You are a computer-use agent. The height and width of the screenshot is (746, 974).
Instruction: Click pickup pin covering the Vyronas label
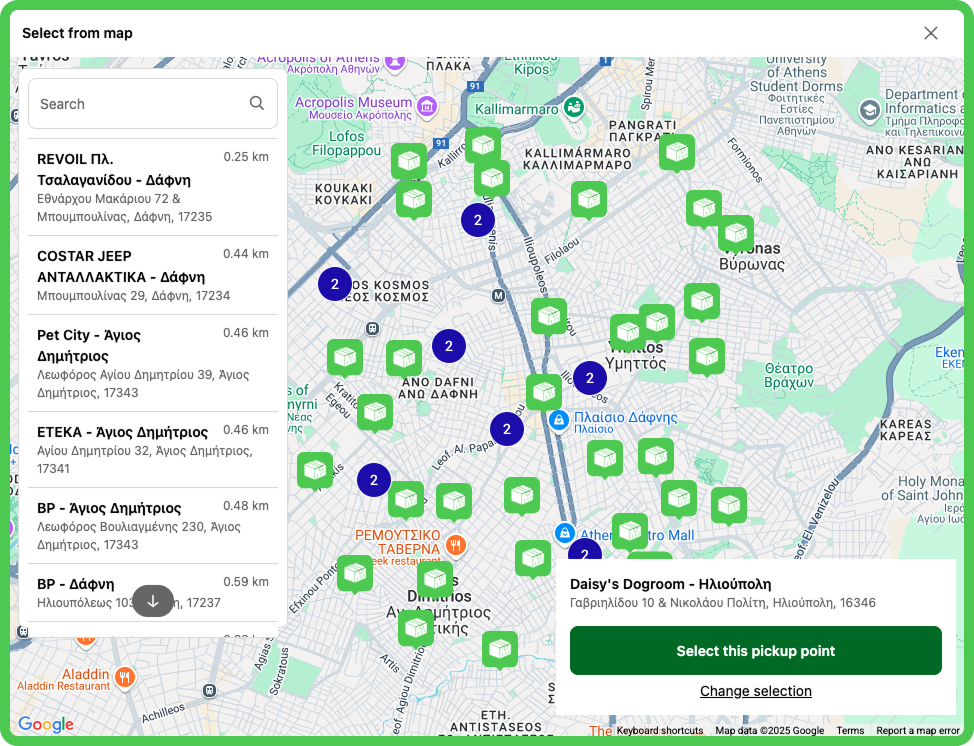click(735, 234)
